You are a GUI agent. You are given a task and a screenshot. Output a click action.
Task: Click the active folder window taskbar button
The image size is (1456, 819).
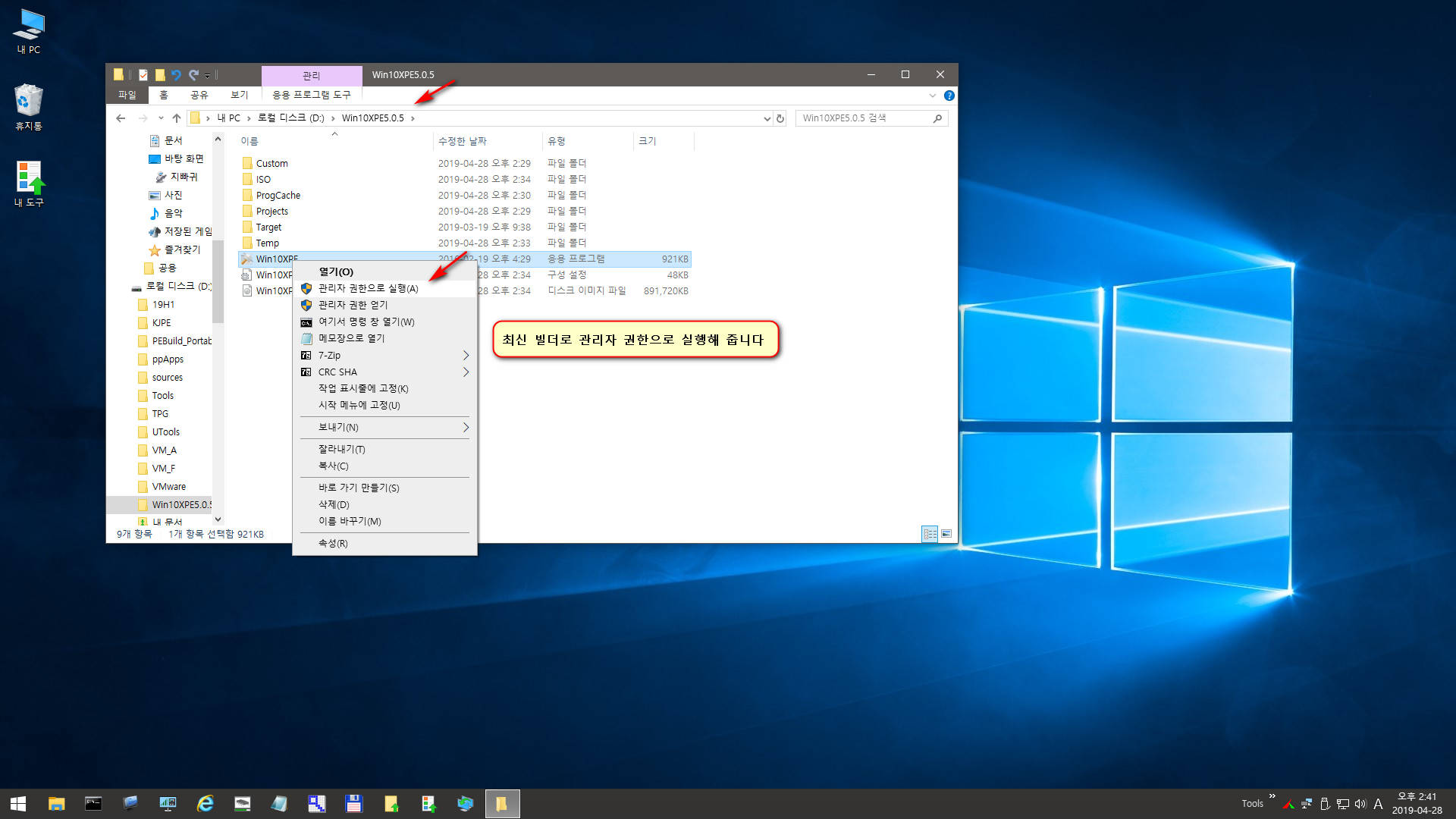[502, 804]
